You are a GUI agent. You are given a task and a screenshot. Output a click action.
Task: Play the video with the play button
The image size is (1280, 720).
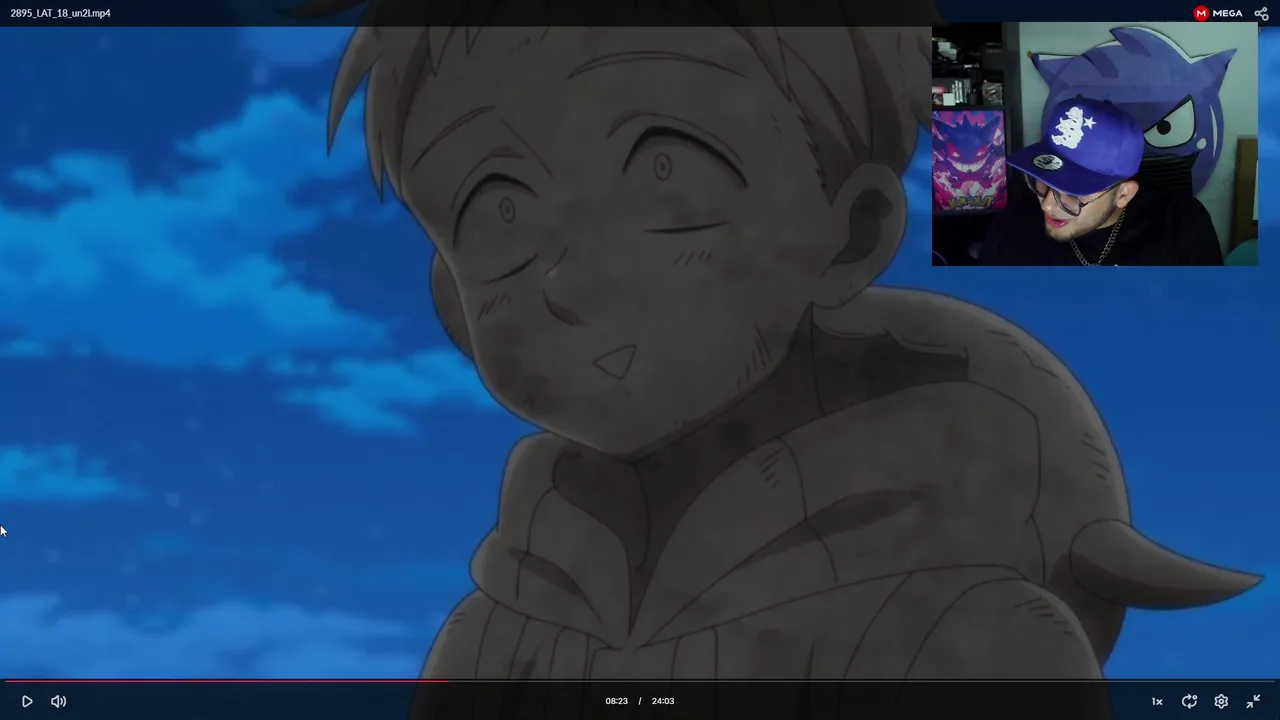(27, 701)
